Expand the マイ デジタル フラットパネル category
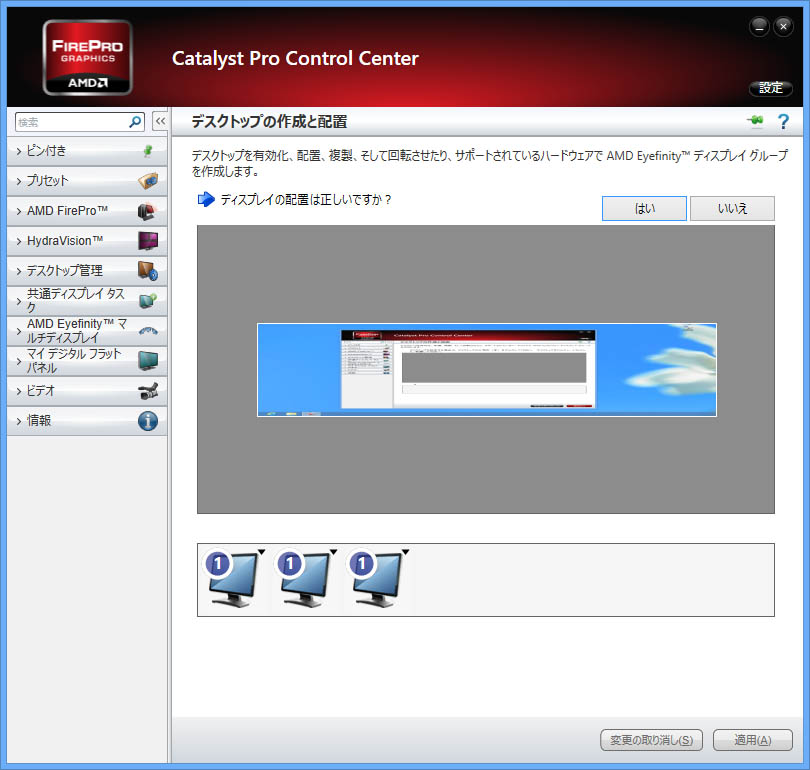This screenshot has height=770, width=810. pos(19,361)
